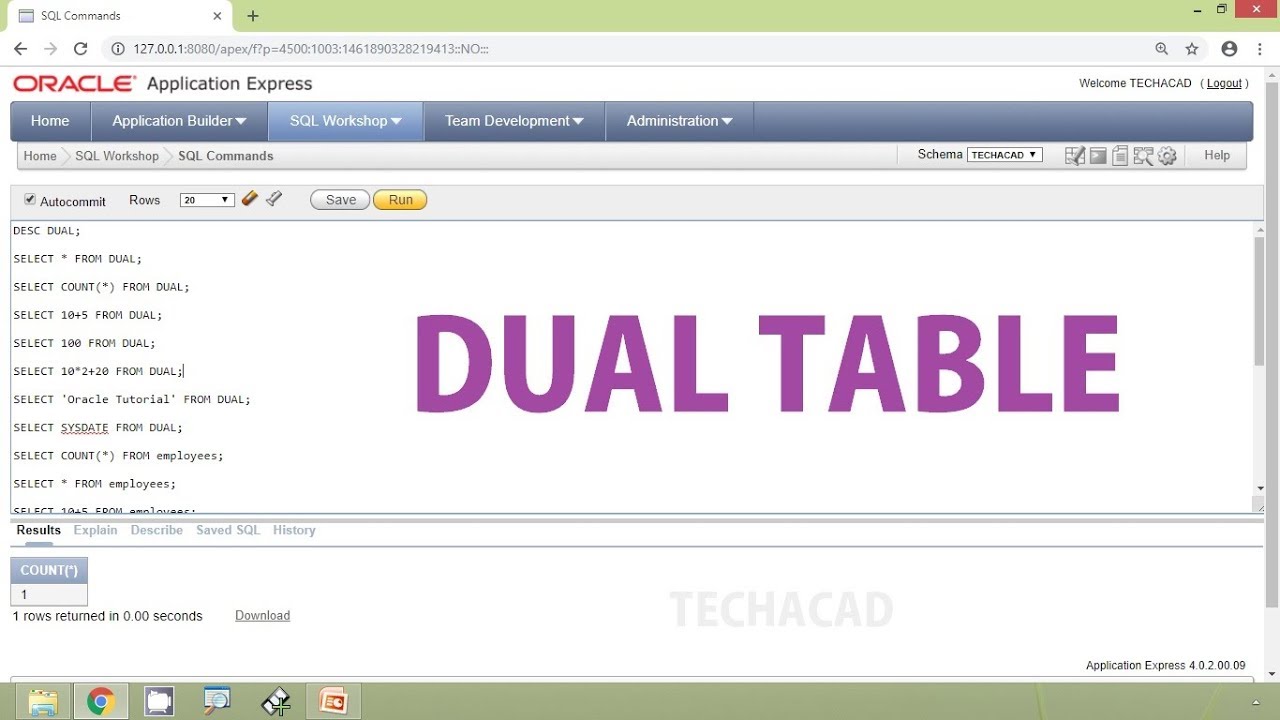Click the Home breadcrumb link

pos(40,156)
